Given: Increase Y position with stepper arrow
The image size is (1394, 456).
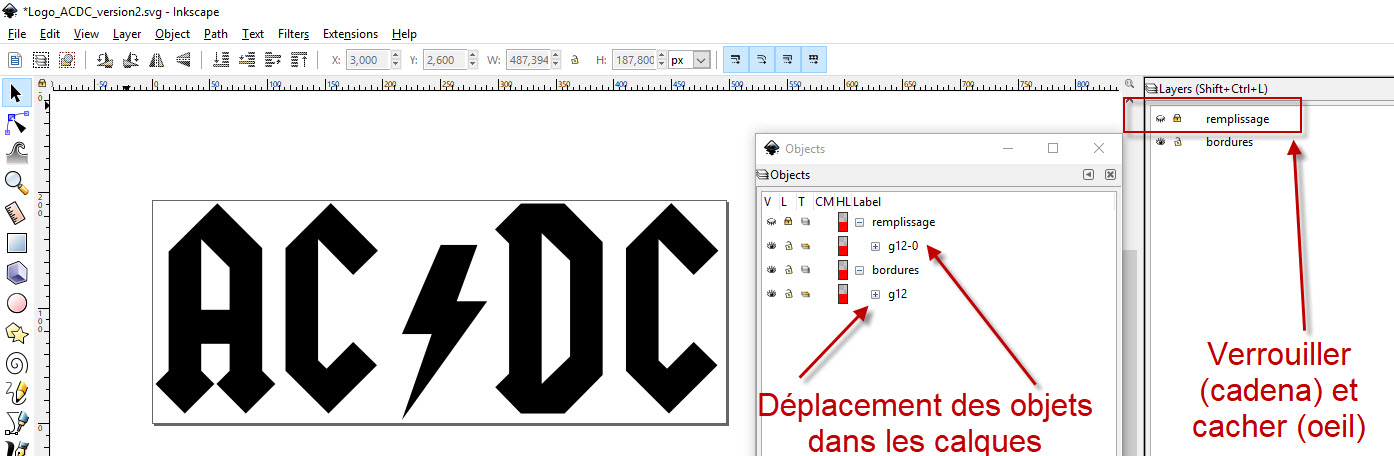Looking at the screenshot, I should 474,56.
